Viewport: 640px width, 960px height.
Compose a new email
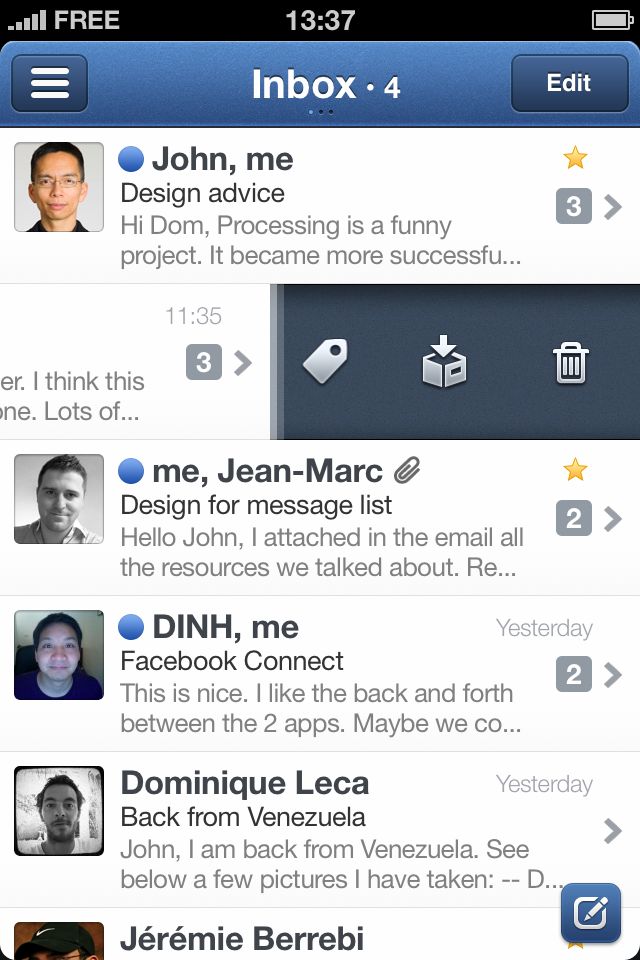590,913
